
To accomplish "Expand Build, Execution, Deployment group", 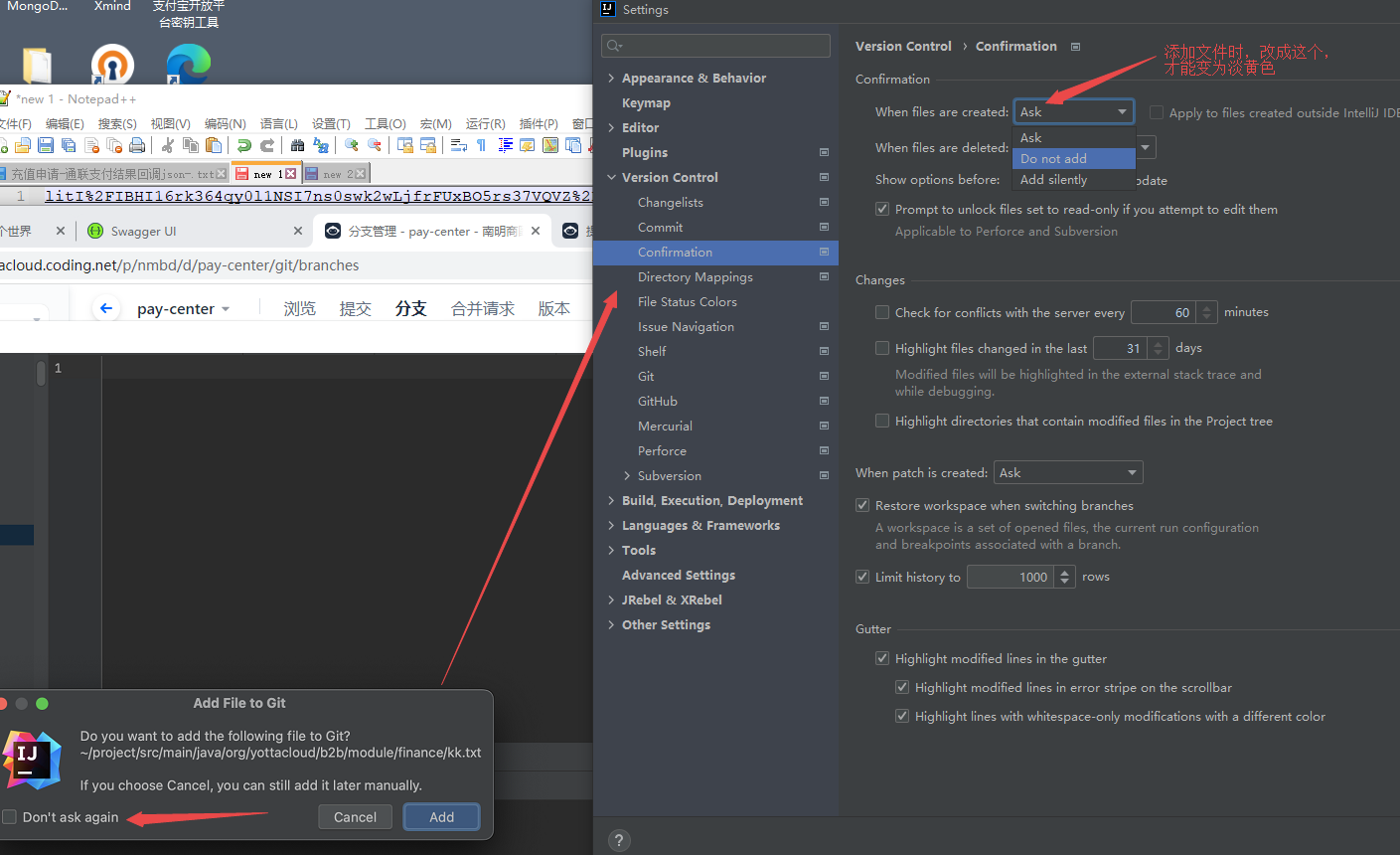I will coord(611,500).
